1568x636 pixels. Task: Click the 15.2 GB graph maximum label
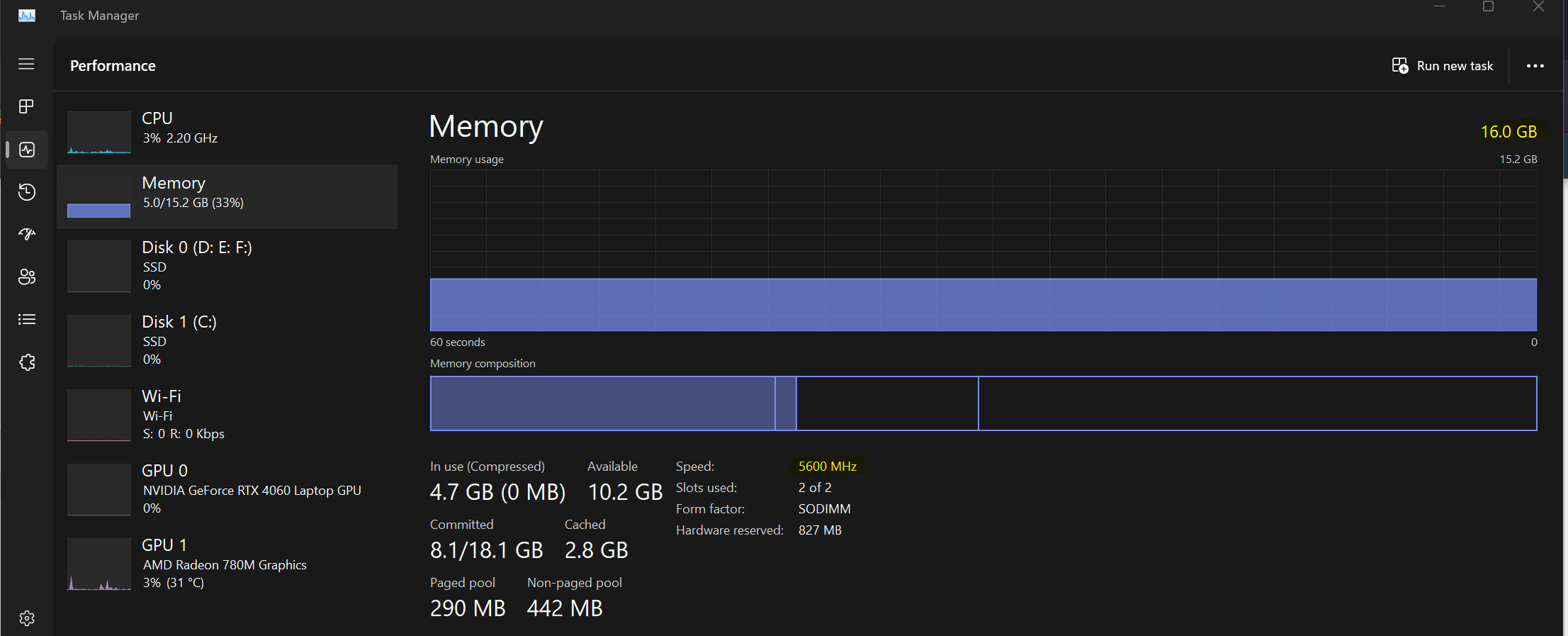(x=1518, y=160)
